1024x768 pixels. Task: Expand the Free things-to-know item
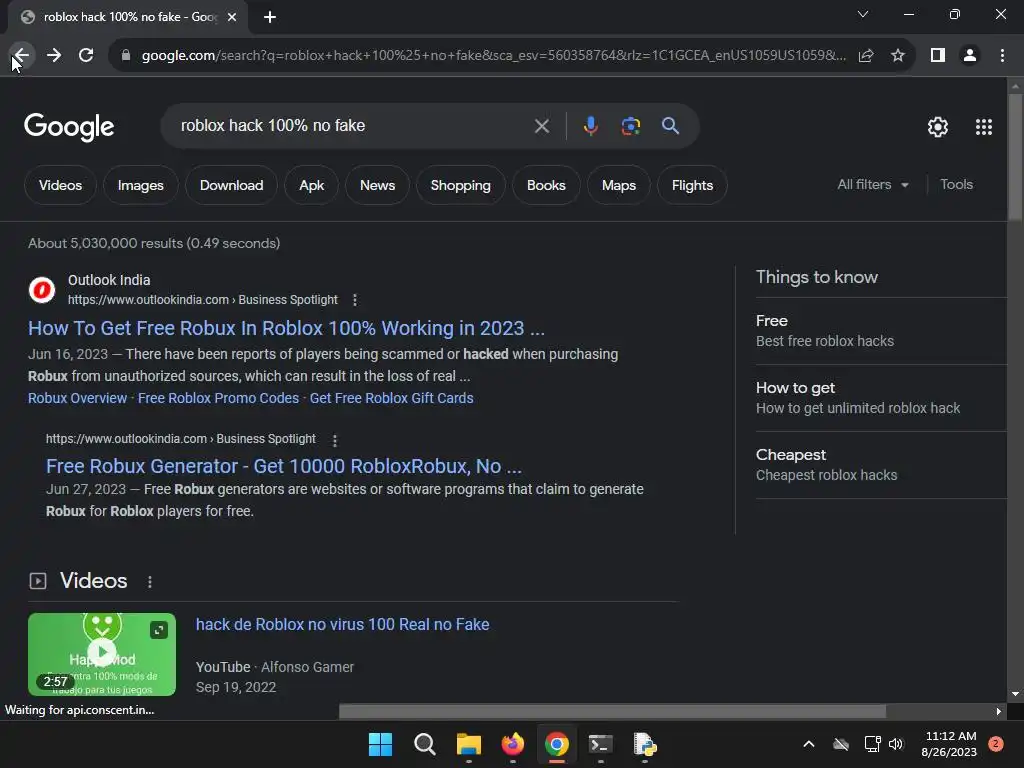coord(881,331)
